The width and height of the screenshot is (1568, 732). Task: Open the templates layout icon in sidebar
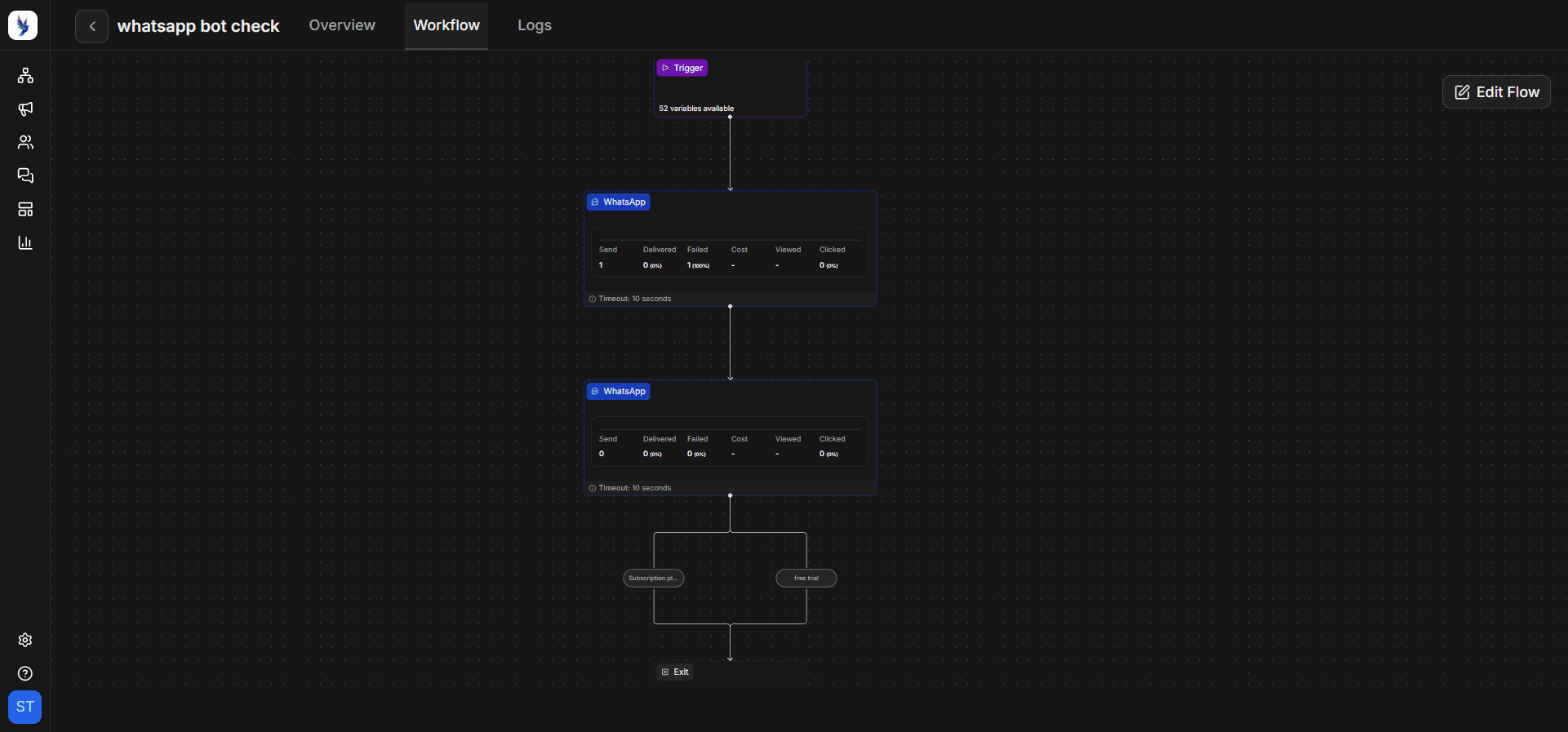[x=25, y=210]
